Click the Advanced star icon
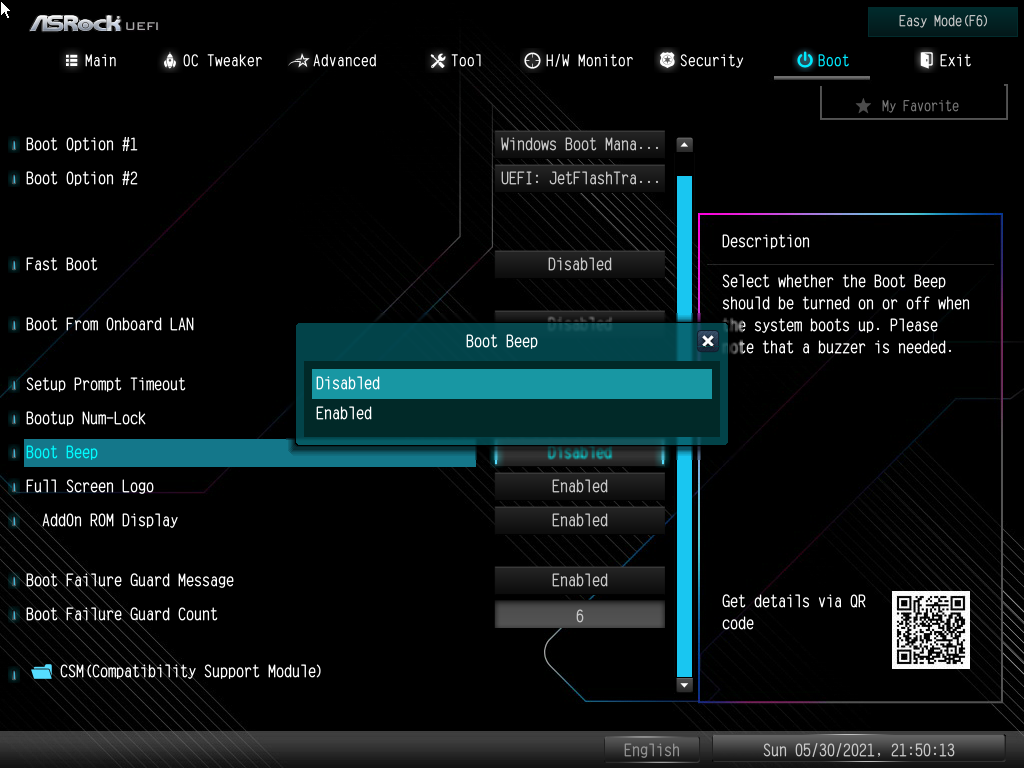 [299, 61]
